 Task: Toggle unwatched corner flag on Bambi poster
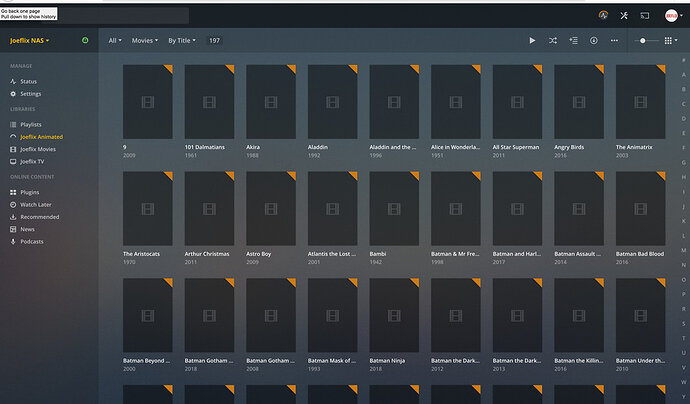416,175
